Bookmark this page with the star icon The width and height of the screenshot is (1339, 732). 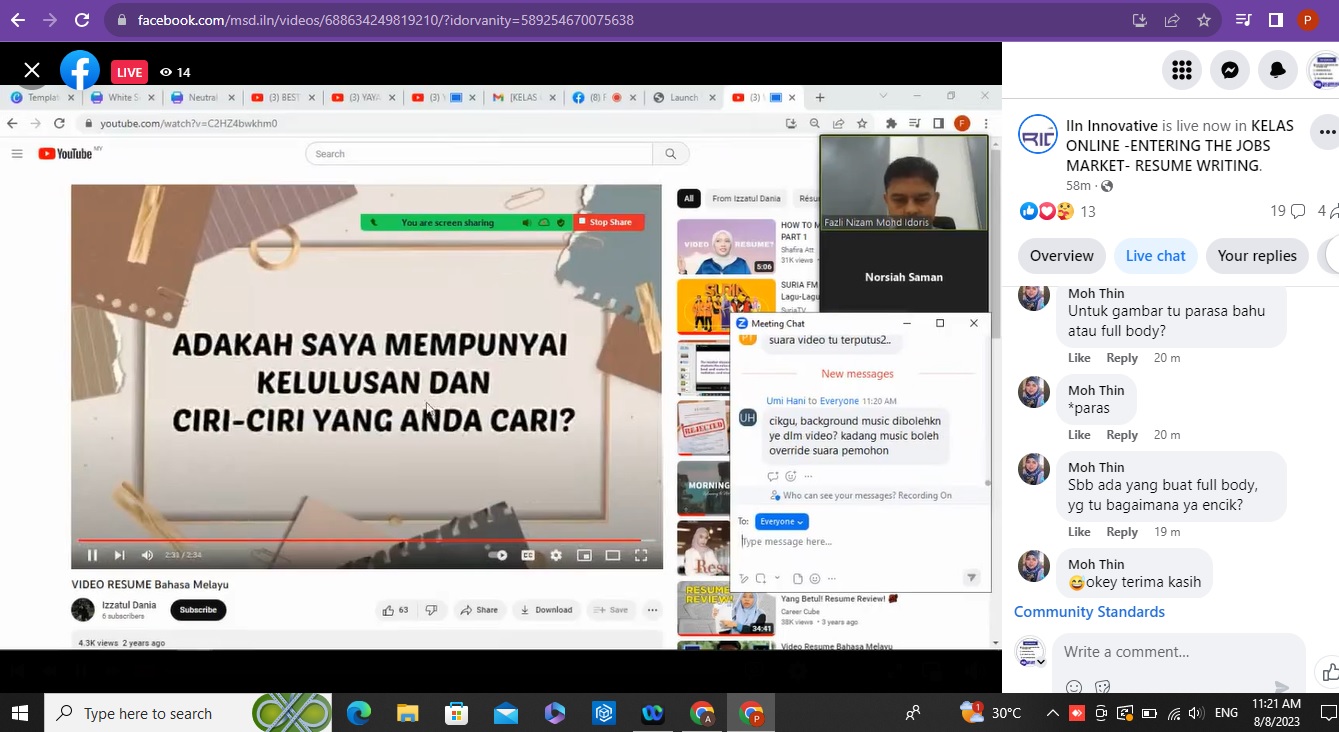1204,20
